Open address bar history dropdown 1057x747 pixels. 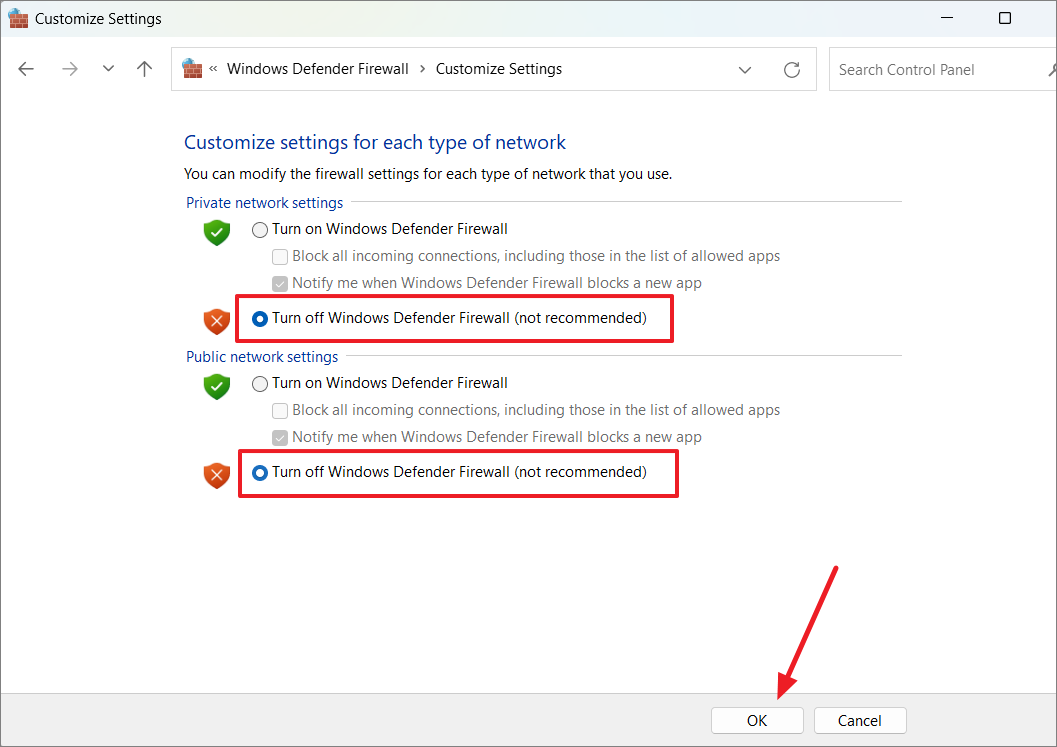[x=745, y=69]
